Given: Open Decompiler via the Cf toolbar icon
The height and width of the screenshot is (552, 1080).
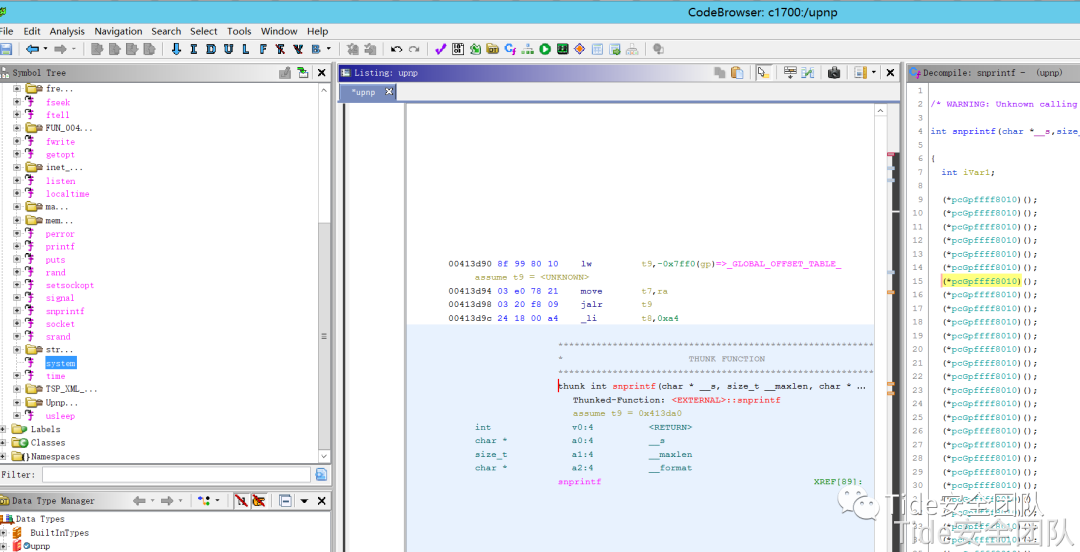Looking at the screenshot, I should tap(510, 49).
